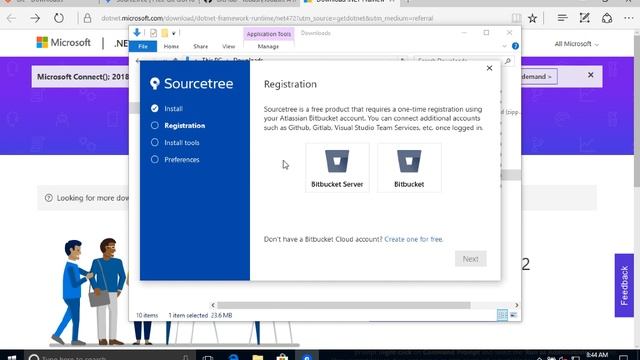Click the Next button in Registration
The height and width of the screenshot is (360, 640).
coord(470,259)
